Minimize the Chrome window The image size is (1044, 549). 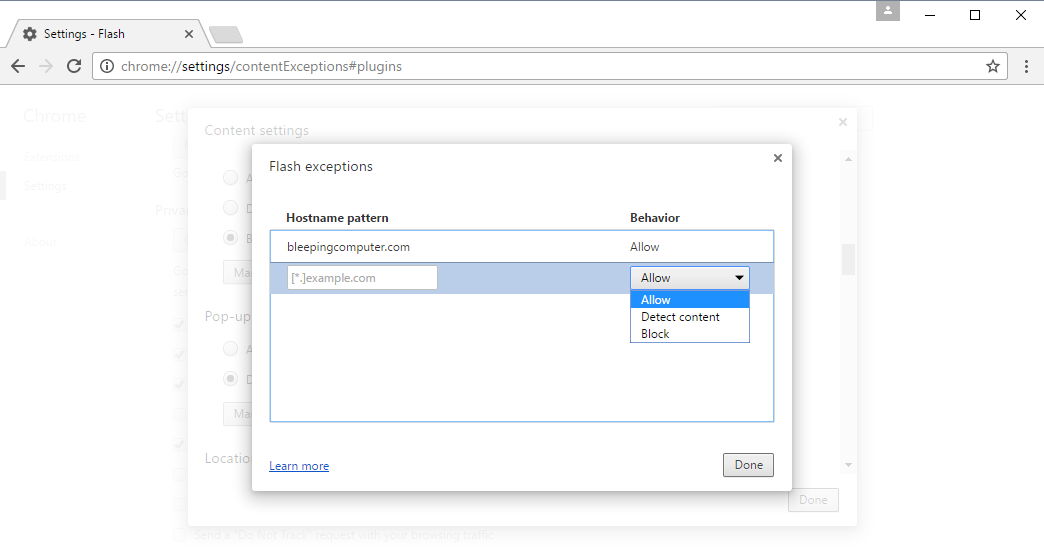[x=930, y=15]
